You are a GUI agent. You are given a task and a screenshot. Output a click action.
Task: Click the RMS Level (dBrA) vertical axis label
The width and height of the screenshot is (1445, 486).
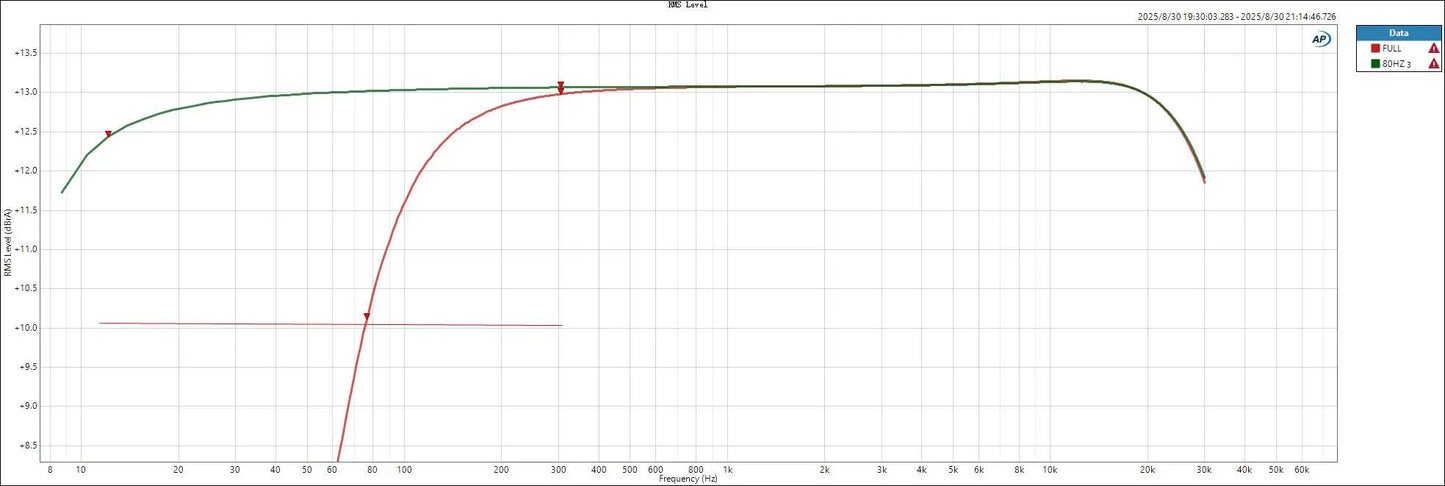8,243
